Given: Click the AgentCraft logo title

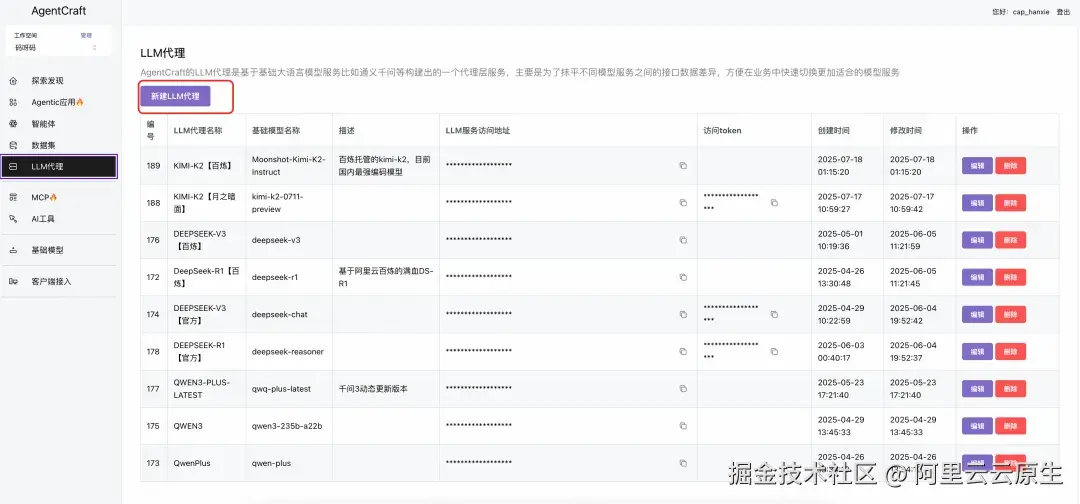Looking at the screenshot, I should click(59, 11).
